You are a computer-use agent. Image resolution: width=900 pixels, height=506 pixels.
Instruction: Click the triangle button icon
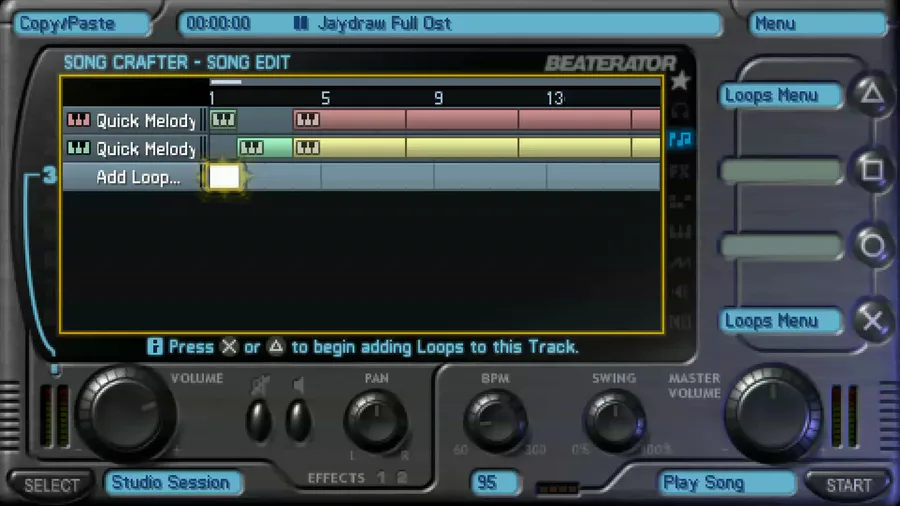pyautogui.click(x=872, y=94)
